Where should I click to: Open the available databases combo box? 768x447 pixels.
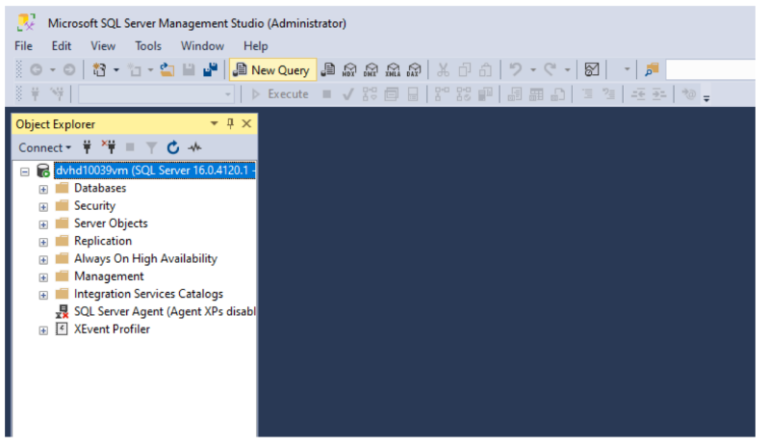pos(156,94)
